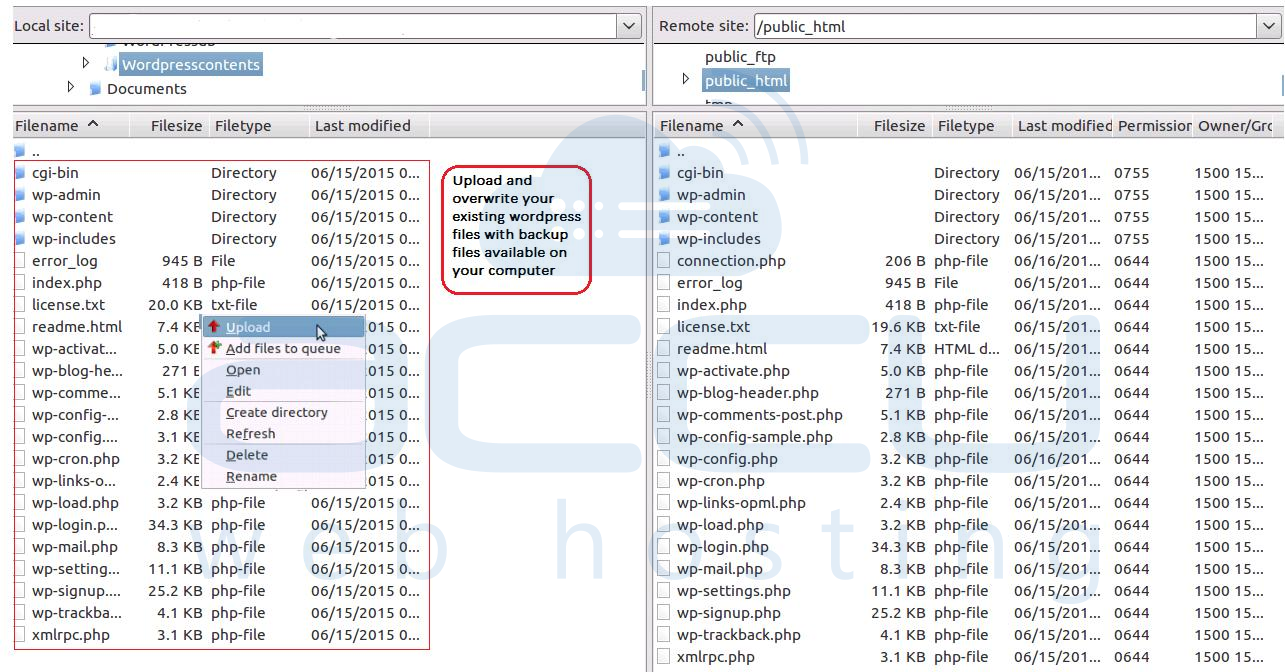Click the remote wp-admin folder icon
This screenshot has height=672, width=1285.
pos(665,195)
